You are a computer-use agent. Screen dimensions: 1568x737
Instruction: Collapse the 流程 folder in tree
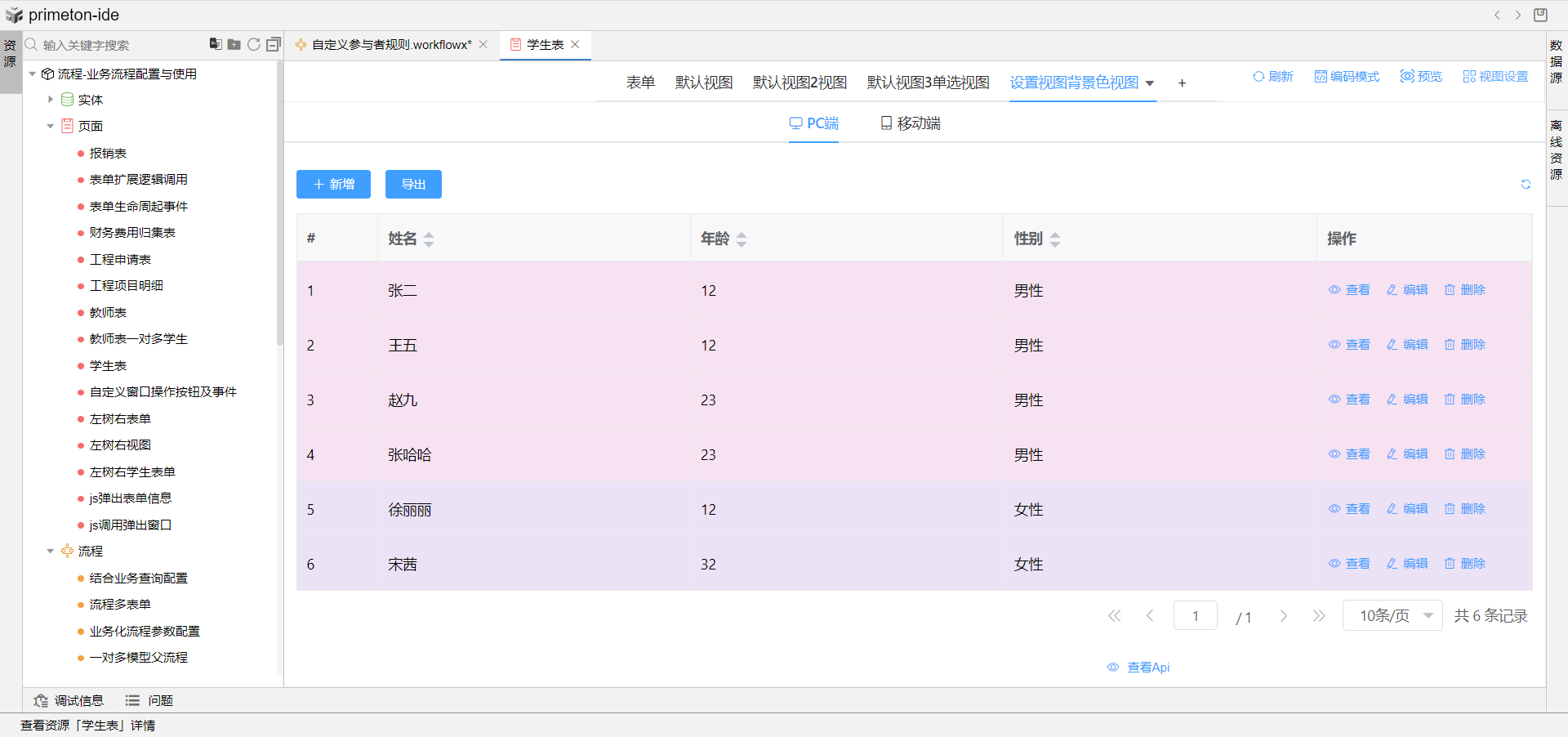pyautogui.click(x=51, y=552)
